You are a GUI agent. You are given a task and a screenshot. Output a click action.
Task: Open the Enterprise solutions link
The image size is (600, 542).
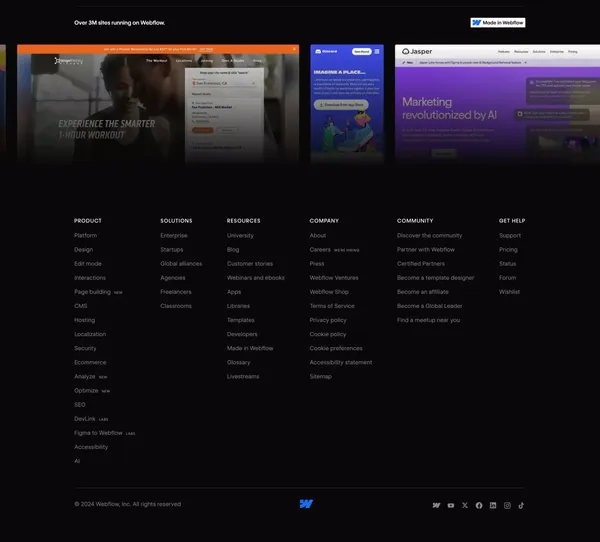(x=174, y=235)
